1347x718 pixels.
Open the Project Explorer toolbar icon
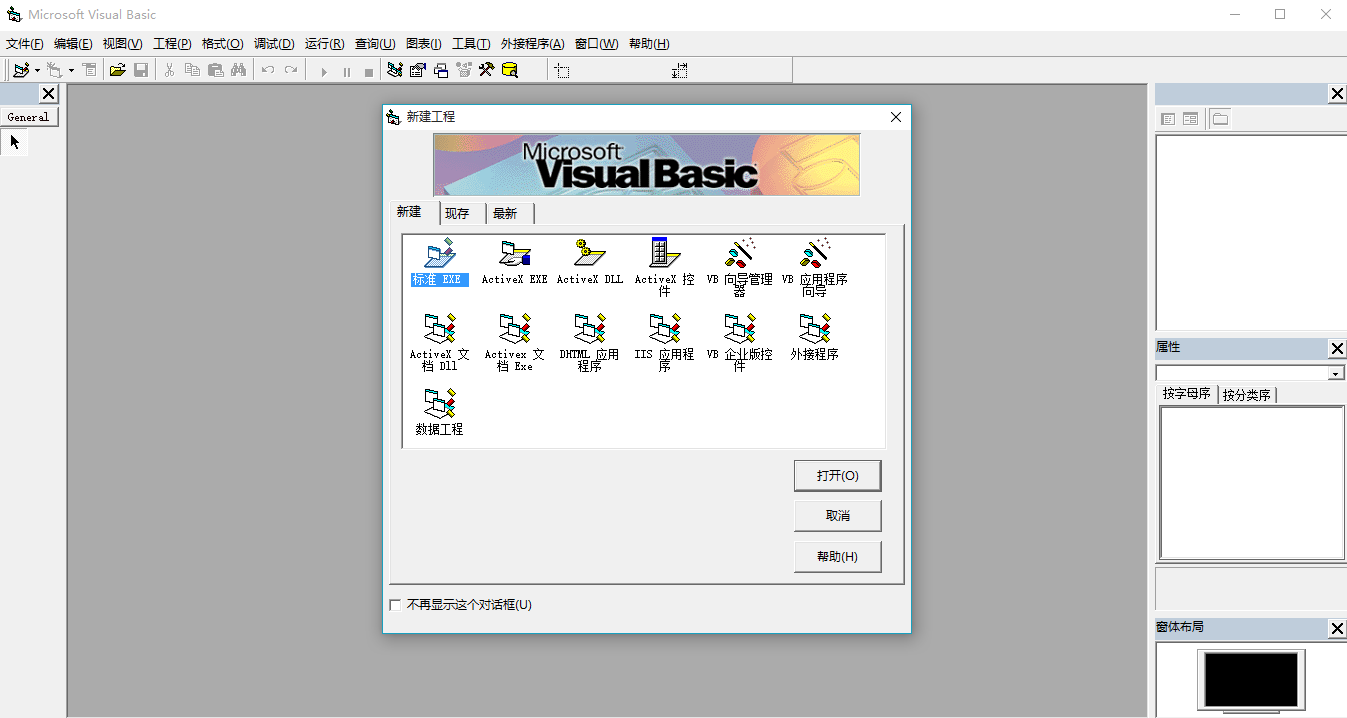[x=395, y=70]
